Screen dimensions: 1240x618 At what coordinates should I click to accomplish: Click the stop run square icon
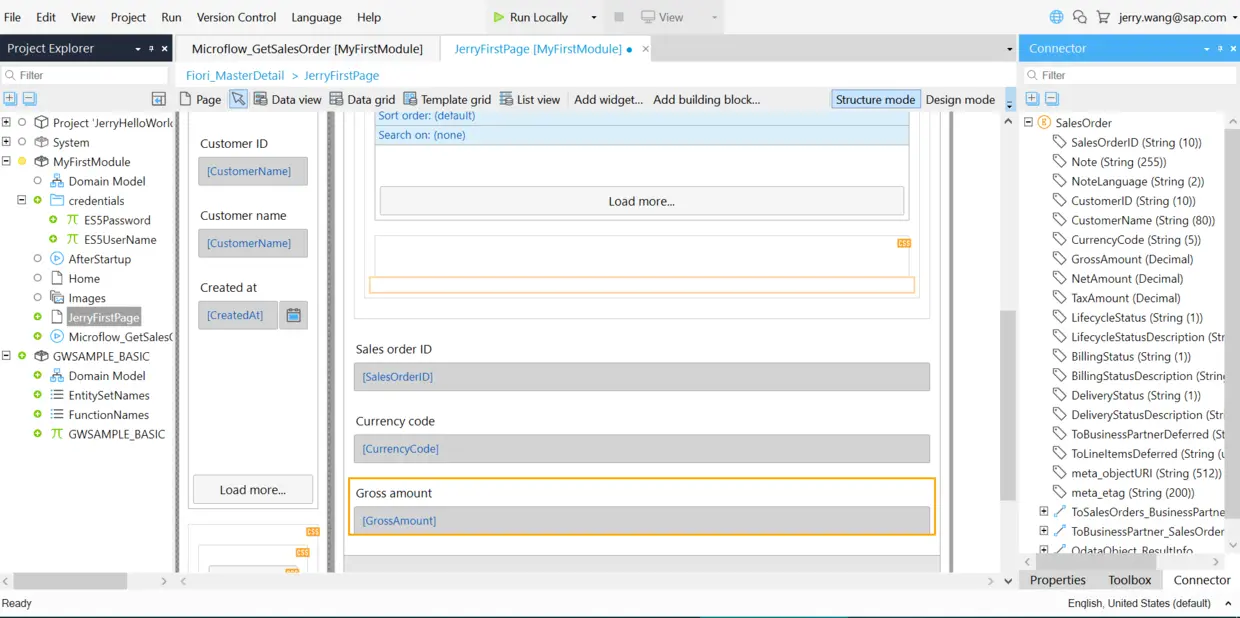tap(619, 17)
